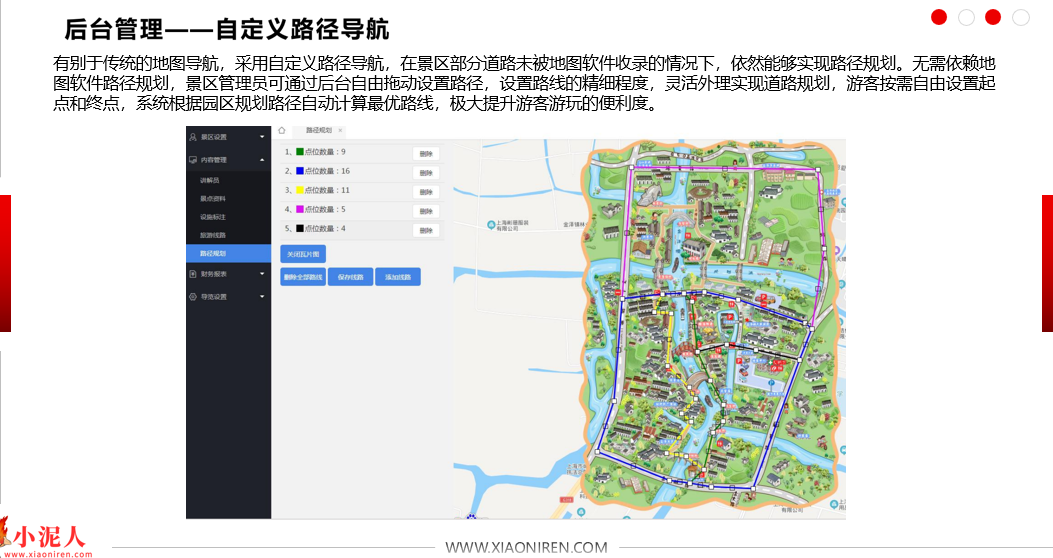Screen dimensions: 1053x558
Task: Click the green color swatch of route 1
Action: click(299, 152)
